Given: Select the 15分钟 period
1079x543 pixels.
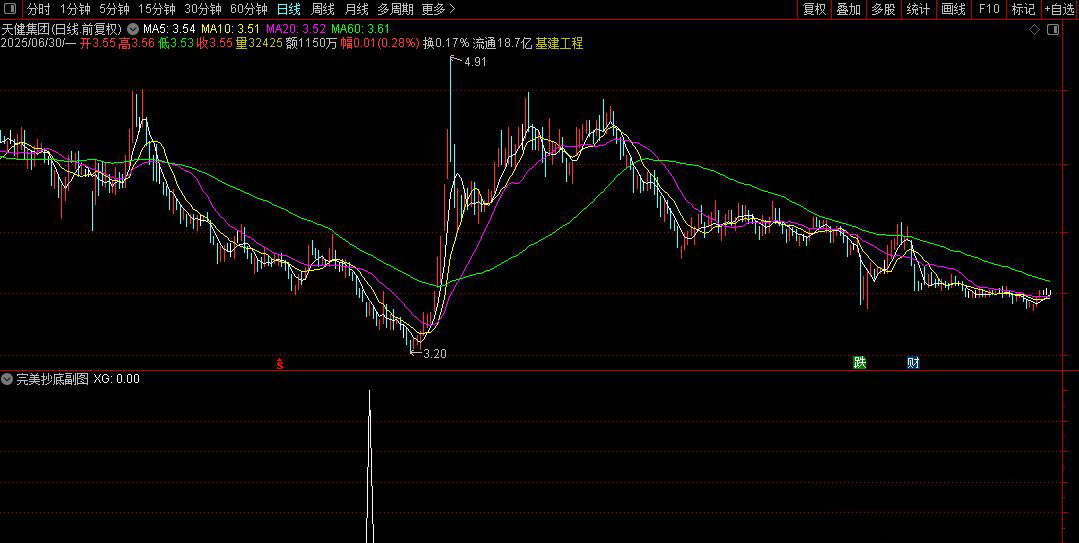Looking at the screenshot, I should (156, 9).
